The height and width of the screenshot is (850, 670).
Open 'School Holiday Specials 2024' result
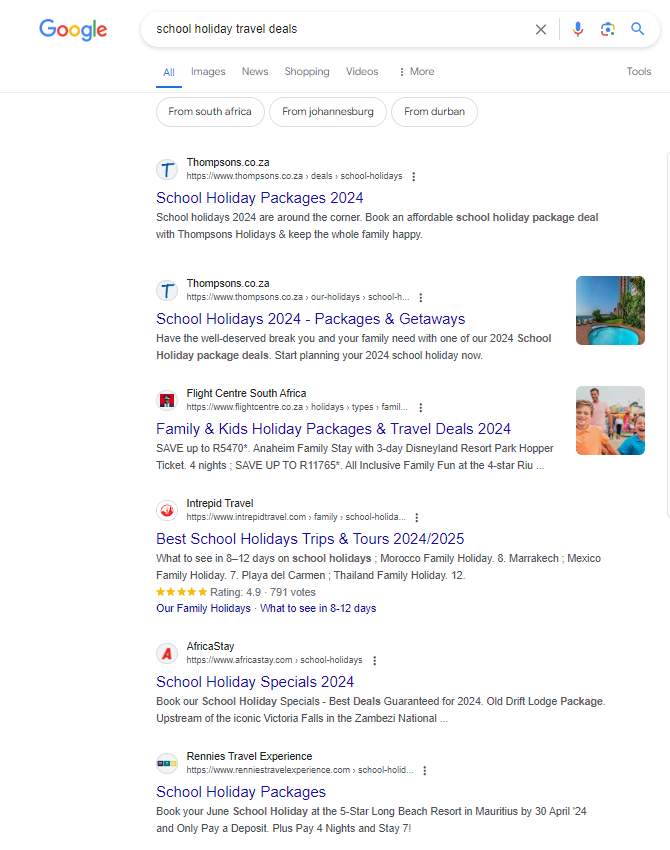(255, 682)
